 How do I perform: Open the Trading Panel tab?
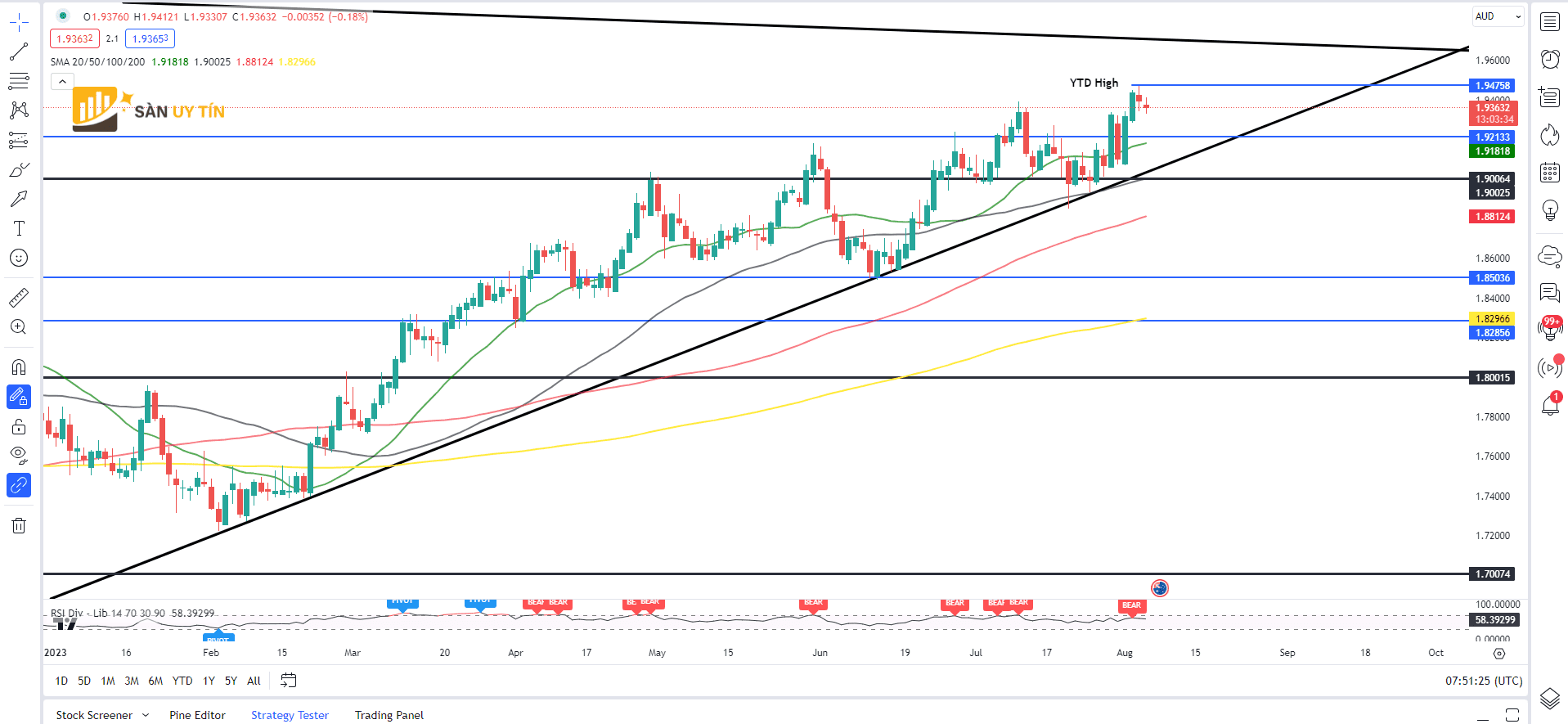coord(389,715)
